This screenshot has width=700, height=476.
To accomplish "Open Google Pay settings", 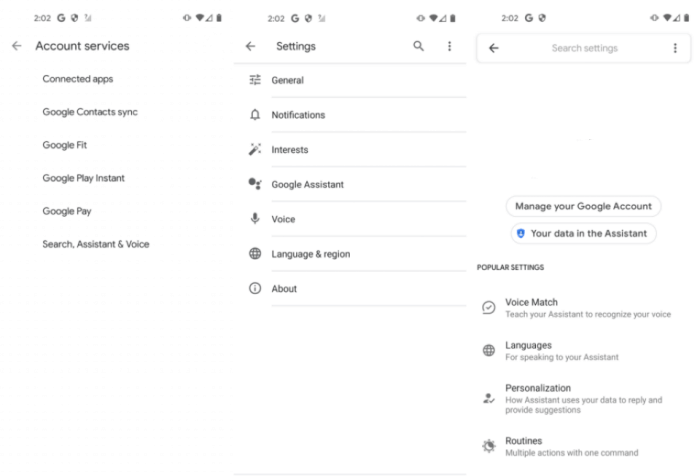I will click(x=67, y=211).
